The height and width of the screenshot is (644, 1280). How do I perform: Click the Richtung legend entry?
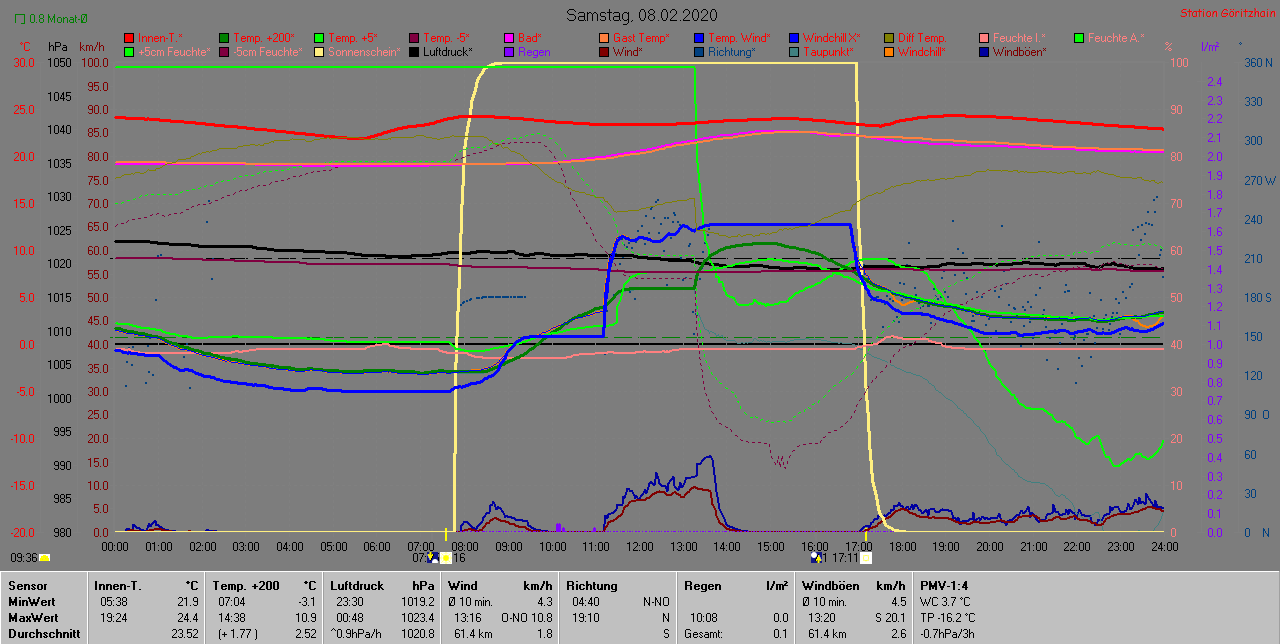coord(725,52)
